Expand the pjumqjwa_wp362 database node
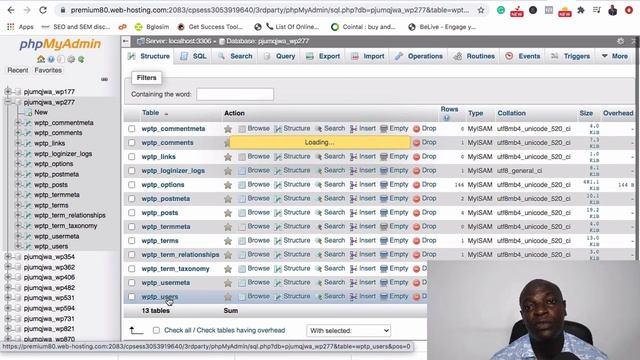The height and width of the screenshot is (360, 640). (x=8, y=267)
